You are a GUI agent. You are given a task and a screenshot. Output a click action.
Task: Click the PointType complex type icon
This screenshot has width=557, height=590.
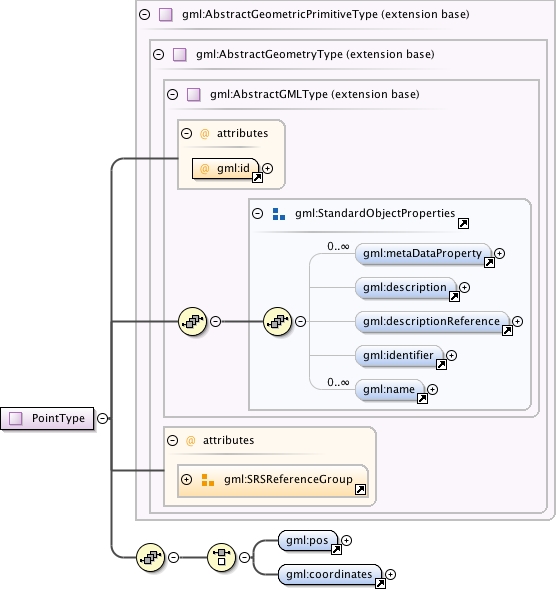tap(15, 418)
